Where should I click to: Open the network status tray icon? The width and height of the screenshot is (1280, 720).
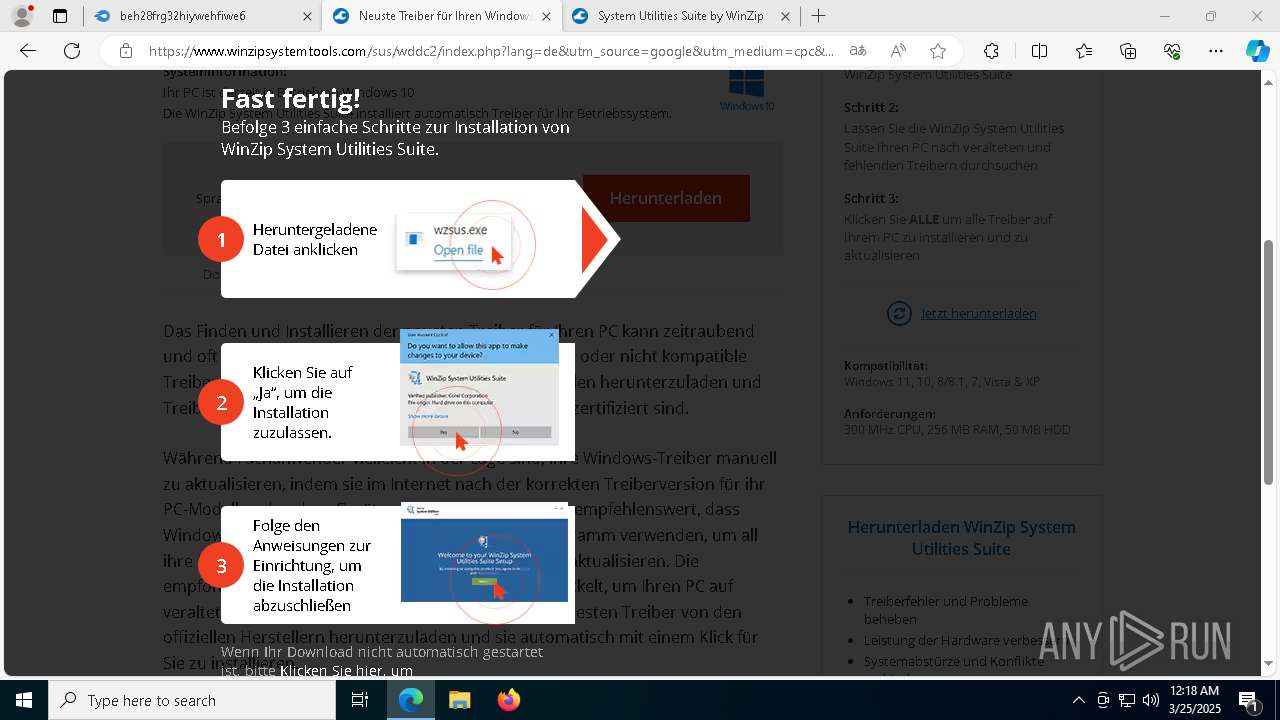pos(1127,700)
